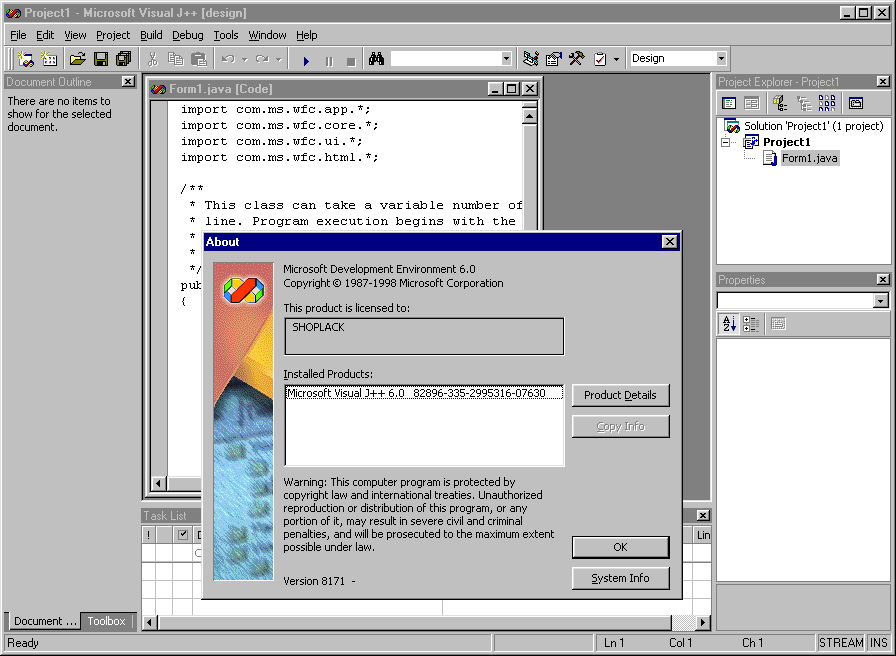
Task: Open the Design window layout dropdown
Action: (x=721, y=58)
